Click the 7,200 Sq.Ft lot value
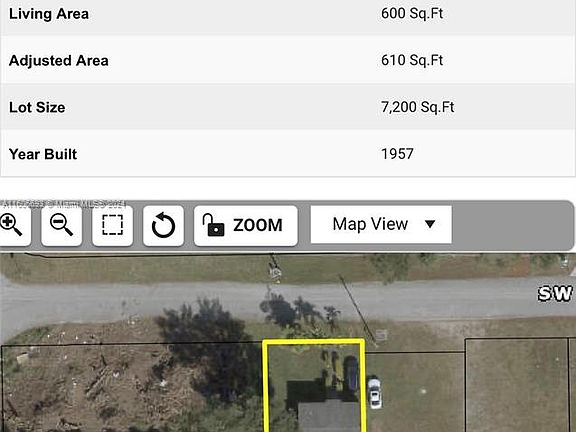Screen dimensions: 576x432 tap(417, 107)
